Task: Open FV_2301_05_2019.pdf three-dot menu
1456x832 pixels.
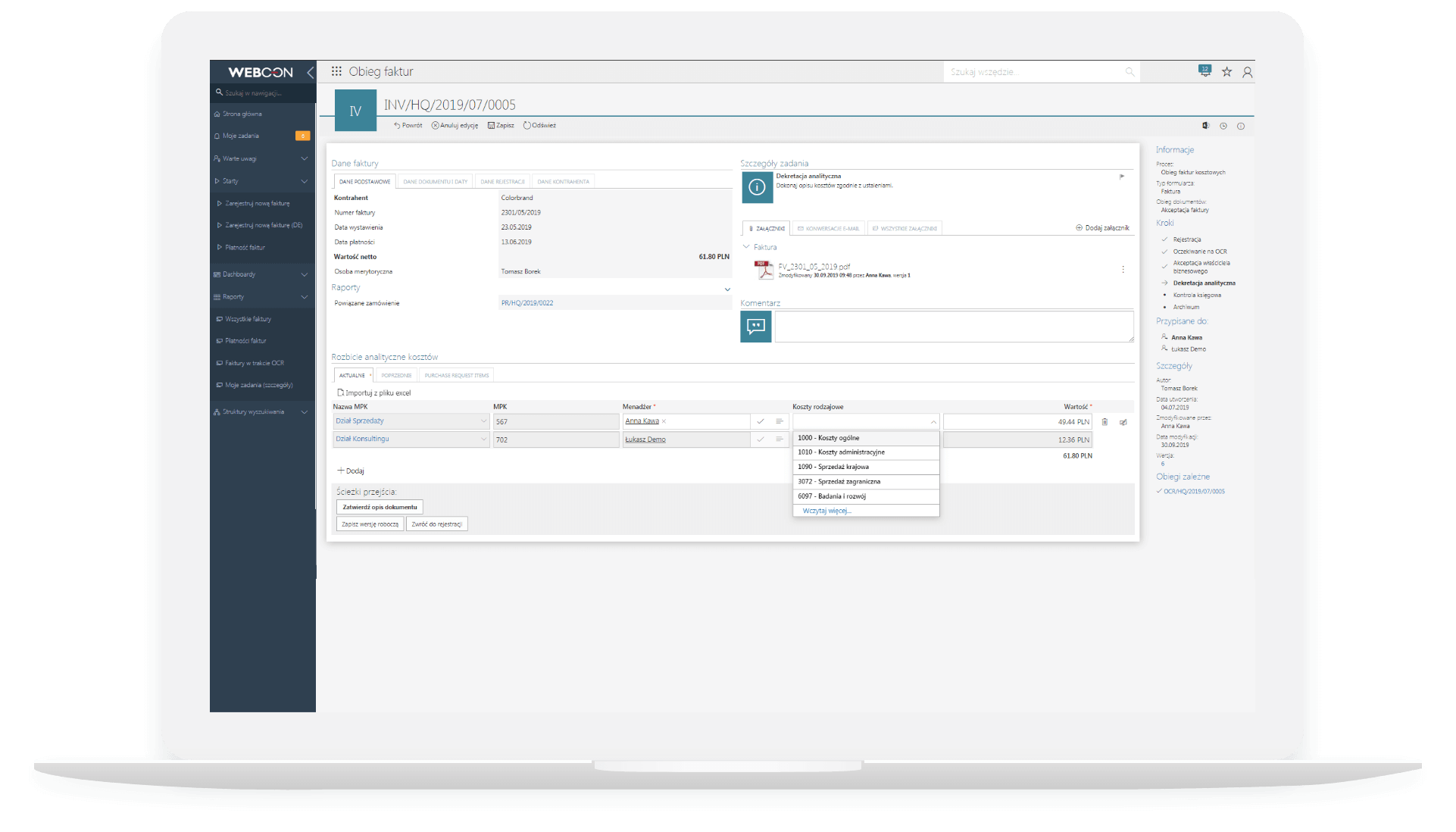Action: pos(1123,269)
